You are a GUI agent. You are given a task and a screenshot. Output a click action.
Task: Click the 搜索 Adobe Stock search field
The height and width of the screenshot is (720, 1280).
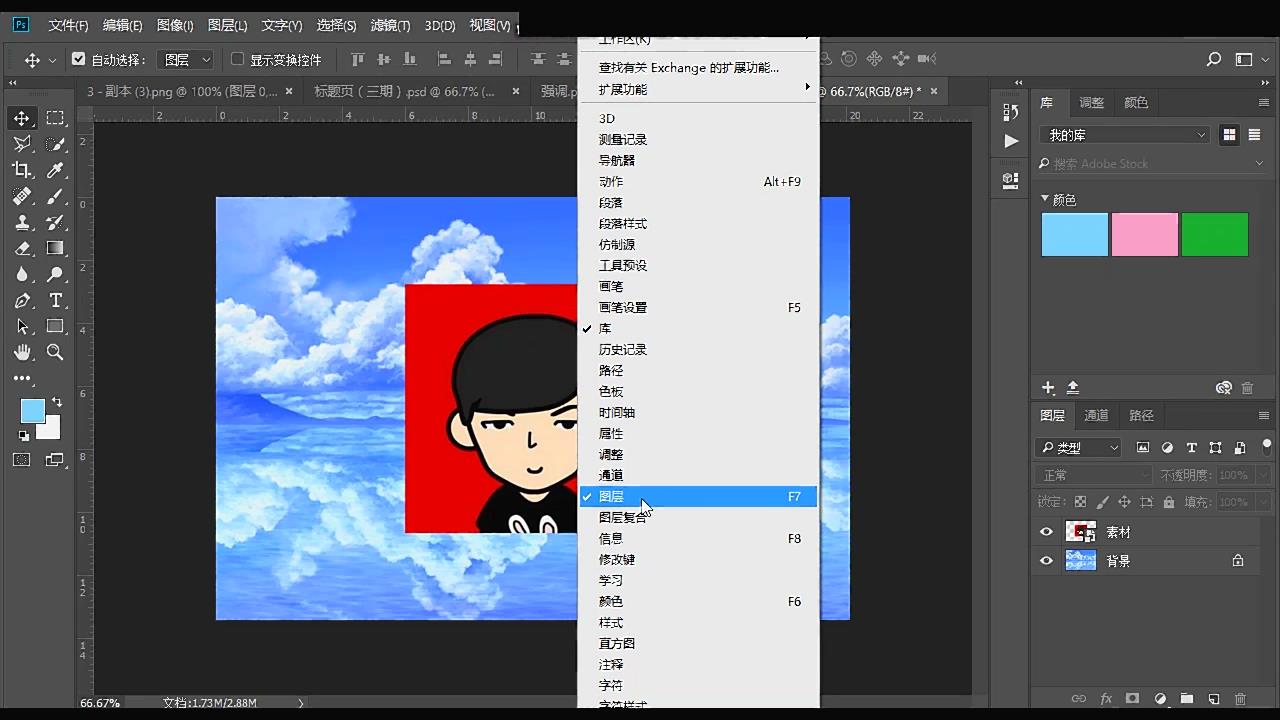click(x=1150, y=163)
